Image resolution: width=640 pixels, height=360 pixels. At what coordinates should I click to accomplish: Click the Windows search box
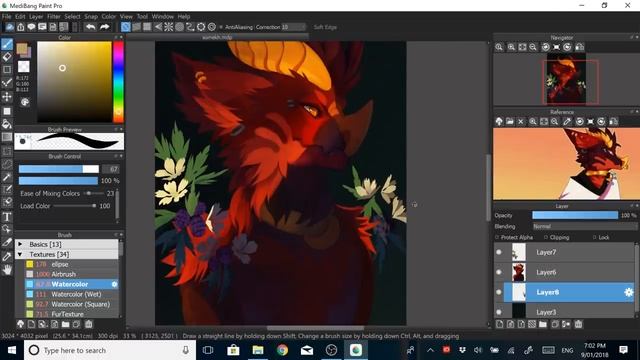pyautogui.click(x=110, y=350)
